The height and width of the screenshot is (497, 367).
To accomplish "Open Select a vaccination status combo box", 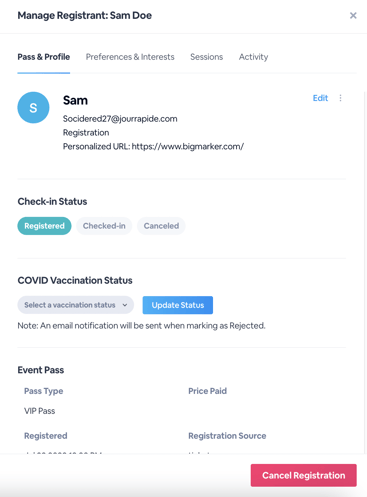I will tap(76, 305).
